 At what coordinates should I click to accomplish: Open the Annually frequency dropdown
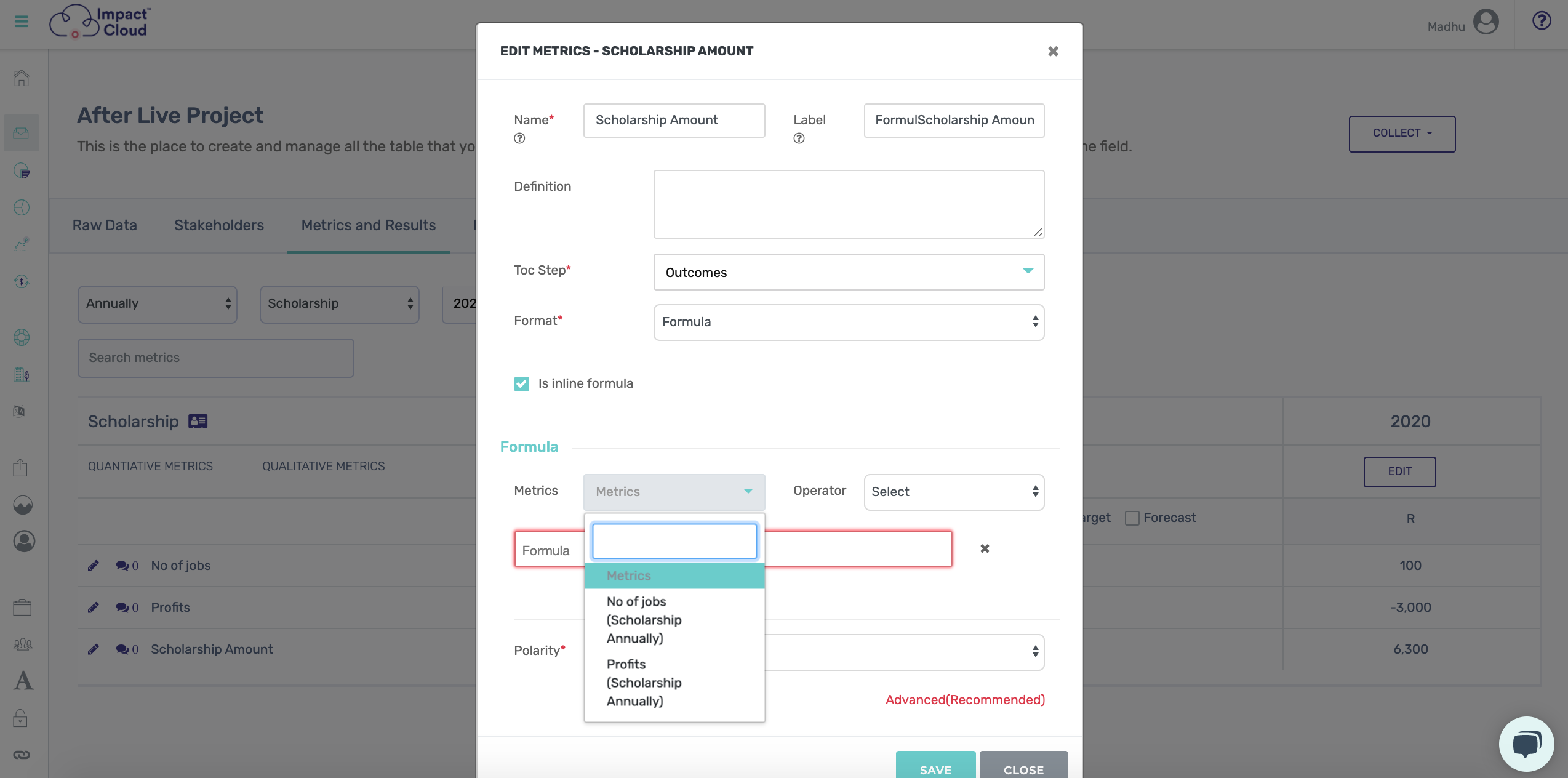coord(157,304)
